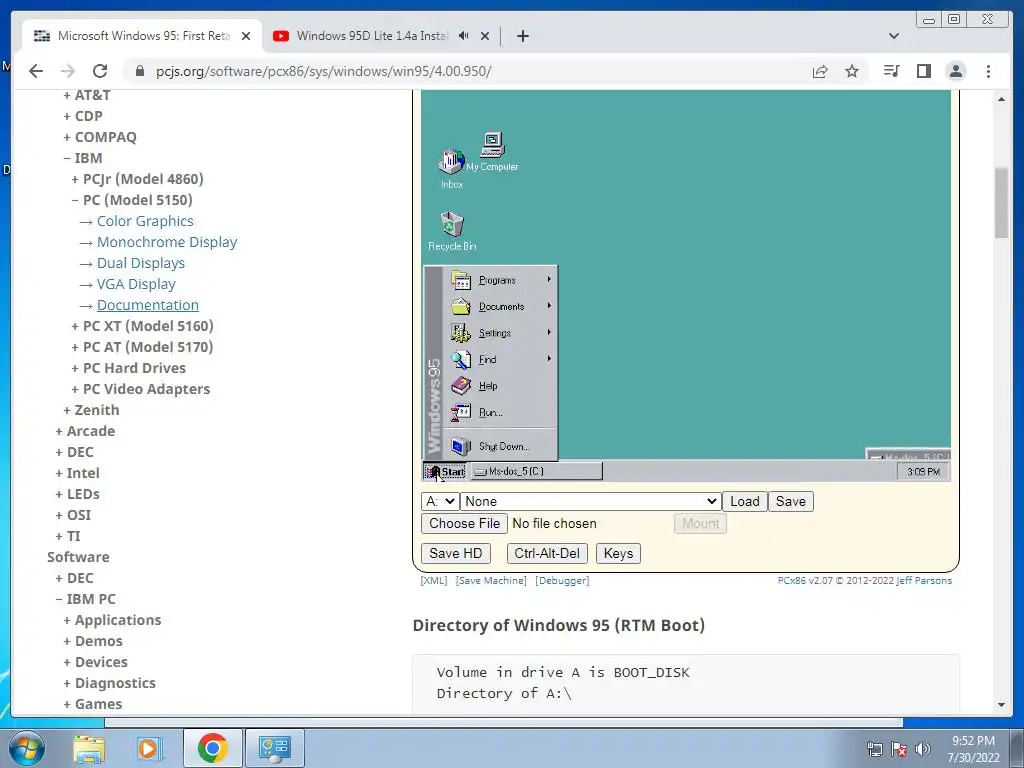1024x768 pixels.
Task: Open the [Save Machine] link
Action: [x=491, y=581]
